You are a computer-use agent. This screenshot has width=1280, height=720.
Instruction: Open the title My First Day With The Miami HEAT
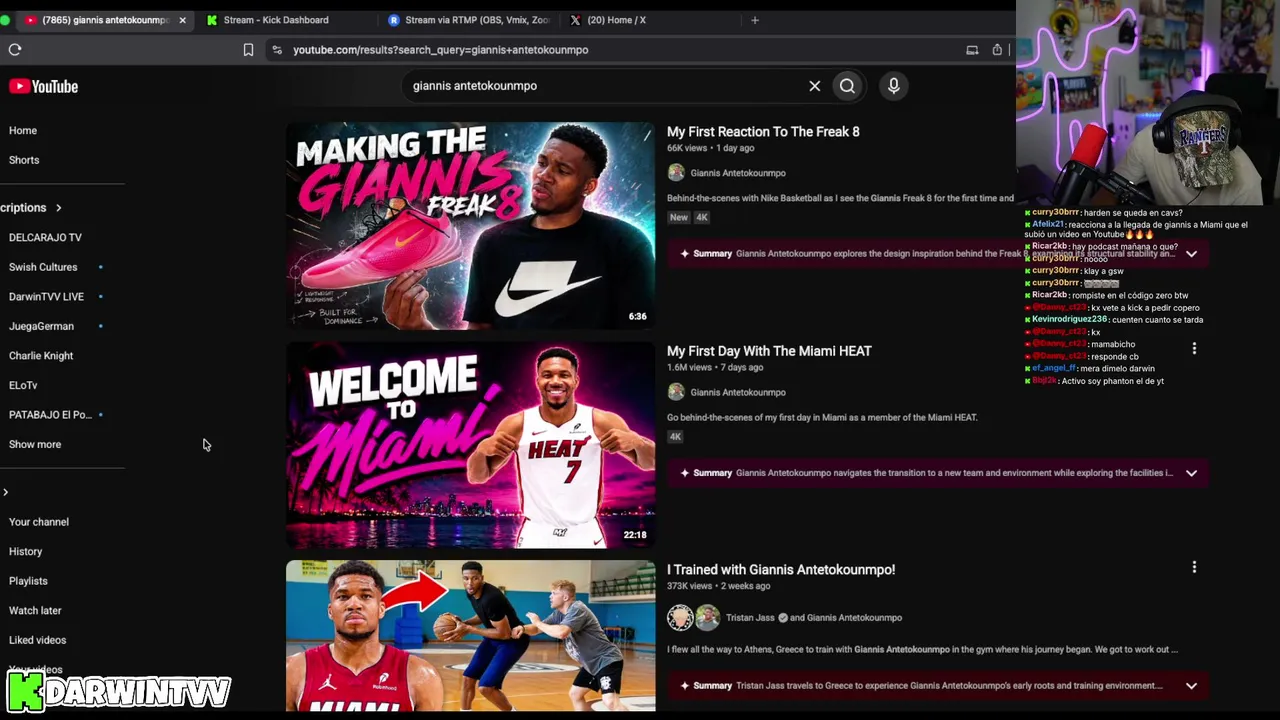[769, 351]
